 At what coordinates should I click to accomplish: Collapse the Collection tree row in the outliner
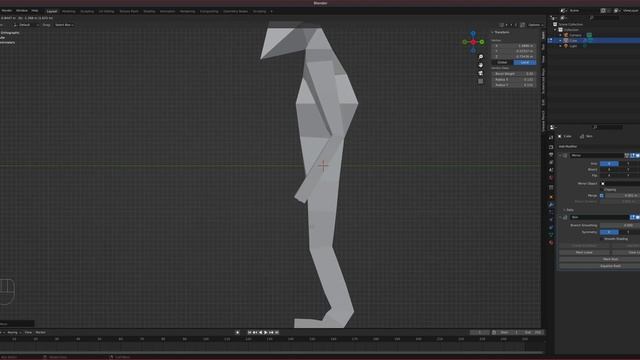556,30
